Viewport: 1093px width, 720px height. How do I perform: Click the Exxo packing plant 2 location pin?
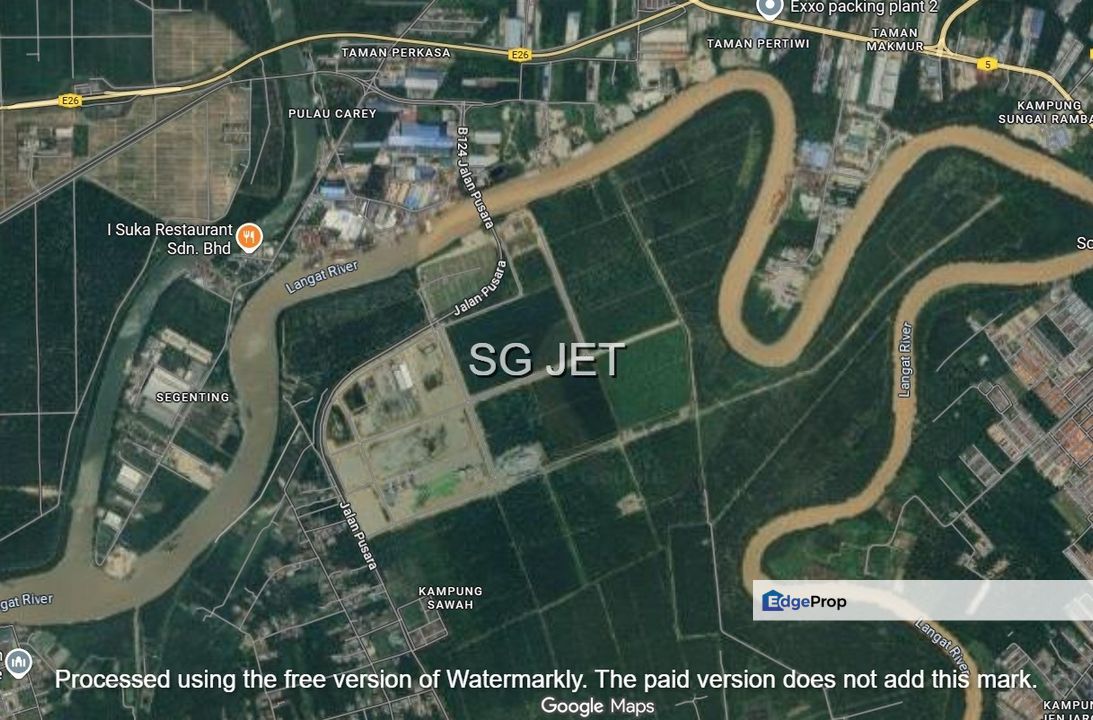770,8
